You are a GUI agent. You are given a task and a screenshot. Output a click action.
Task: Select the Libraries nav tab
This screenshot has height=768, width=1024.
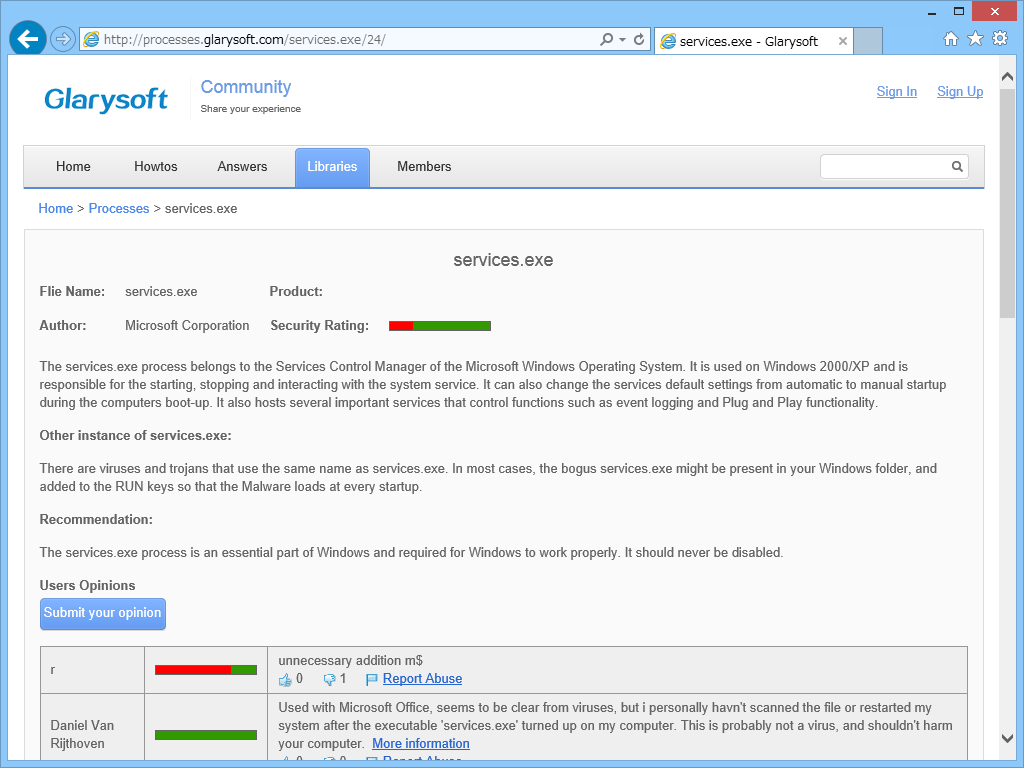coord(332,167)
